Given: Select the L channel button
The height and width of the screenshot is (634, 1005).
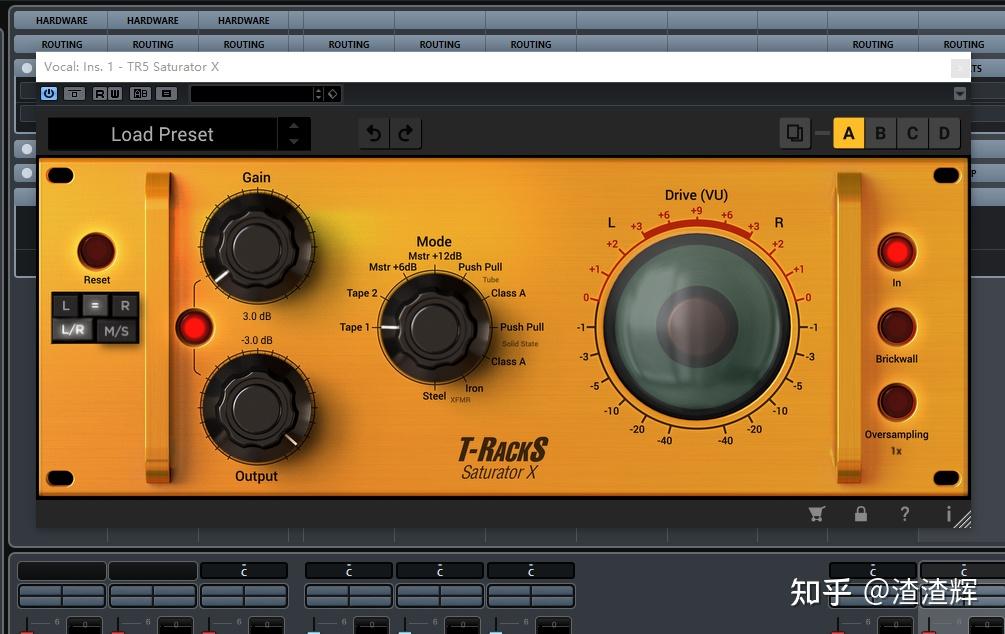Looking at the screenshot, I should point(65,306).
